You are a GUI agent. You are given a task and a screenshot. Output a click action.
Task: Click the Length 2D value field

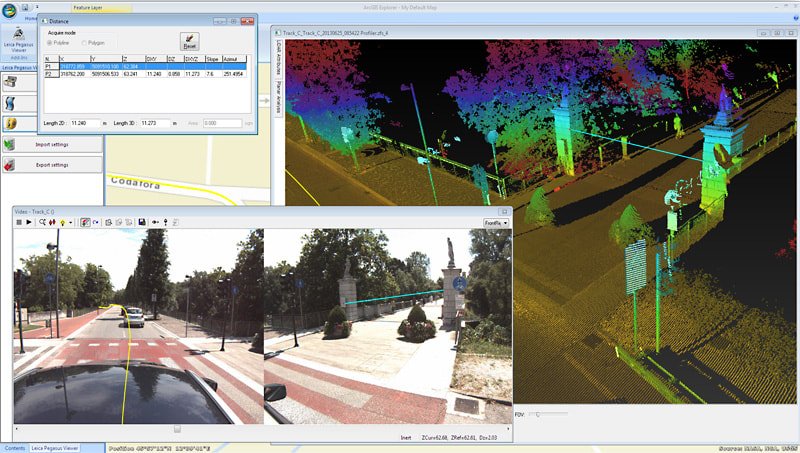click(85, 123)
